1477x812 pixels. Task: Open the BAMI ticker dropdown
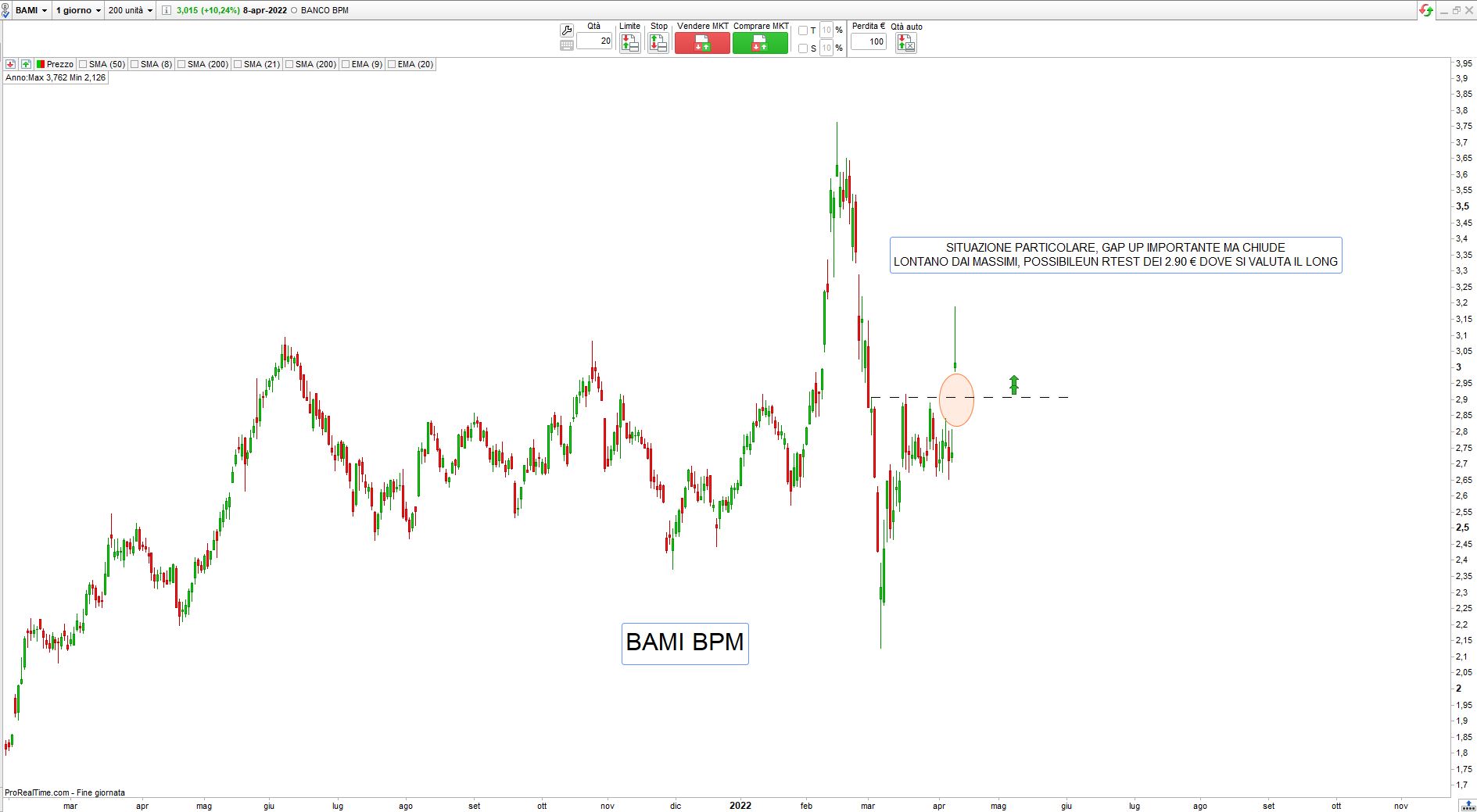click(x=31, y=10)
